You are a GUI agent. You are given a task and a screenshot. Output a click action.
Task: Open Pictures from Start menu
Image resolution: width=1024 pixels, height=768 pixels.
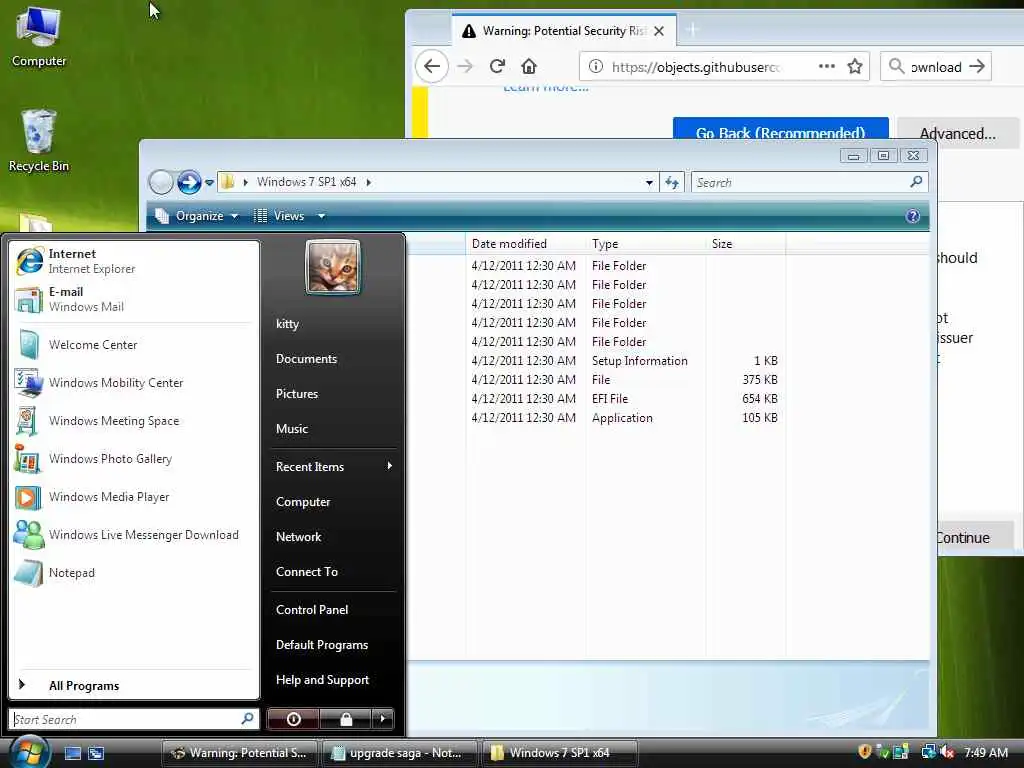[x=332, y=394]
